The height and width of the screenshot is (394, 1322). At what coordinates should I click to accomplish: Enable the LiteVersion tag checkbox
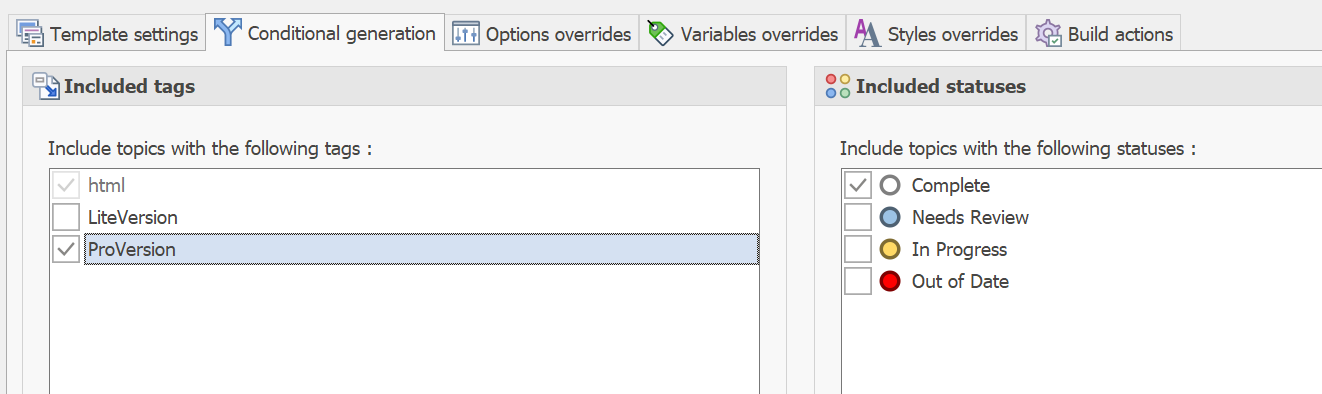point(66,217)
